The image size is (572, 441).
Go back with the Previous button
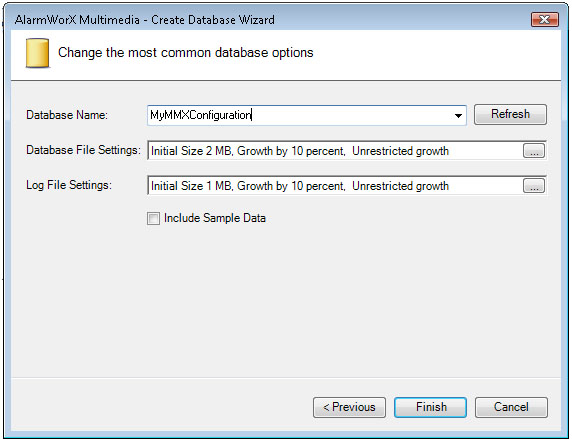click(x=349, y=407)
